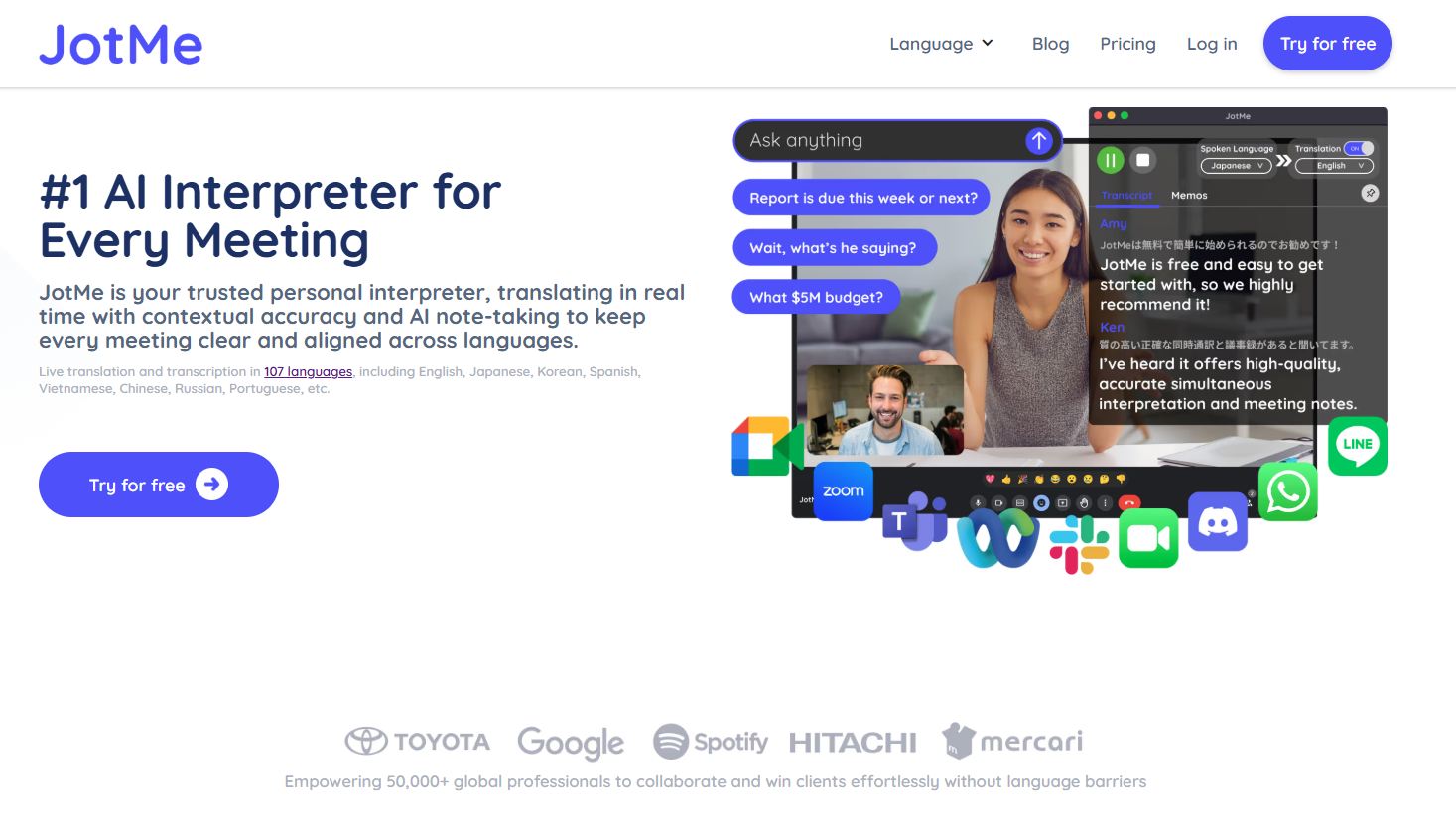Click the double-arrow language direction icon

(x=1283, y=160)
